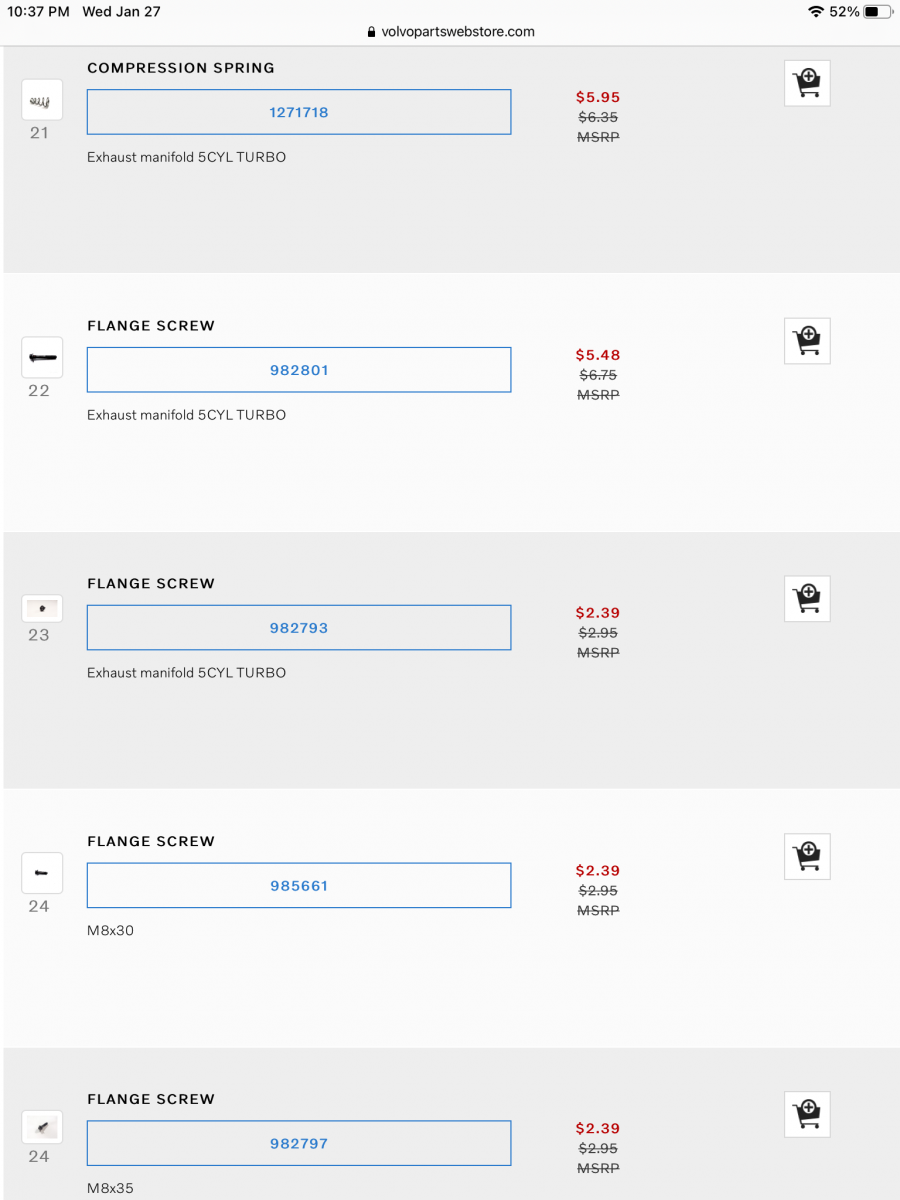Add Flange Screw 982793 to cart

(x=807, y=599)
